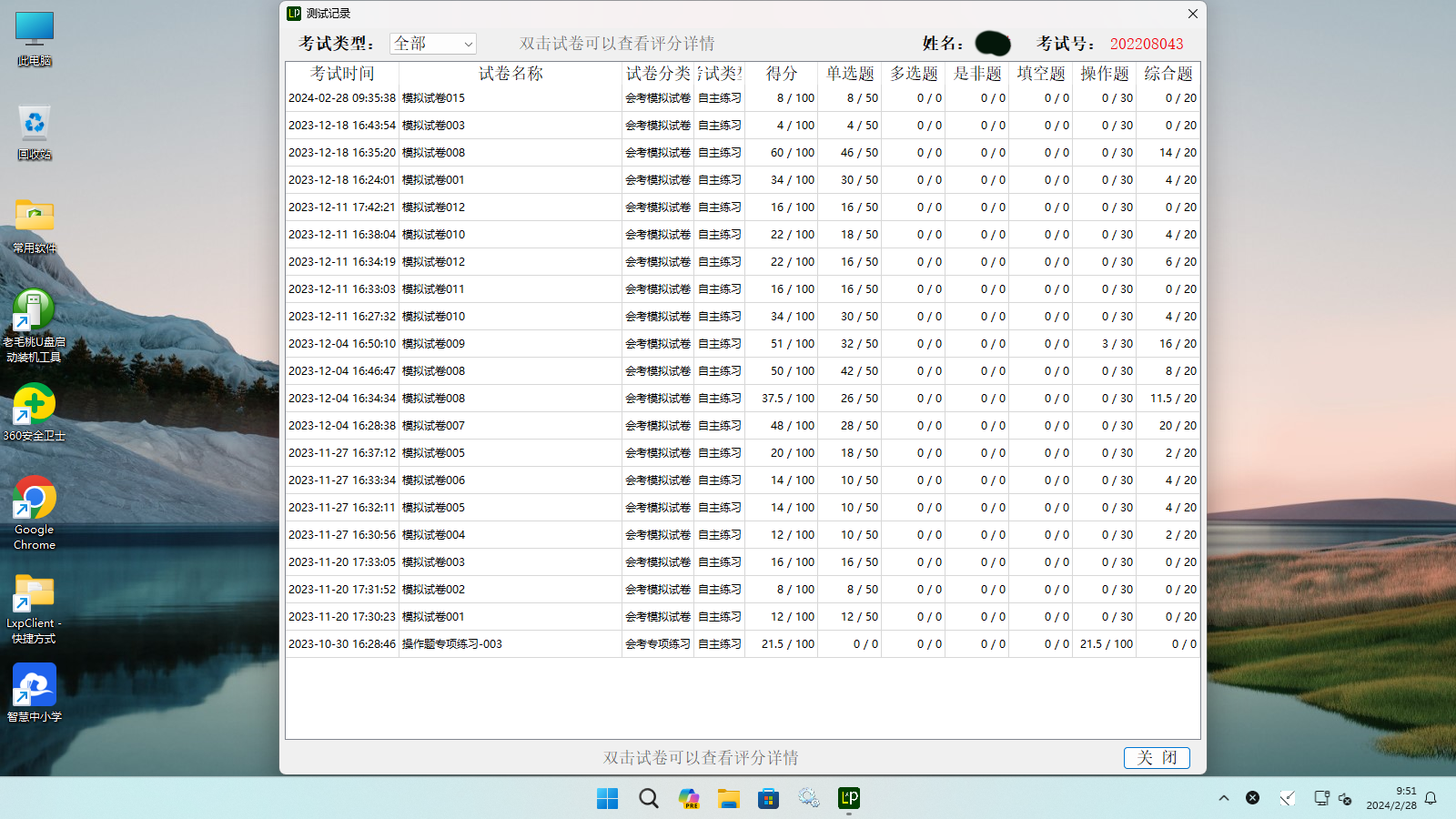The width and height of the screenshot is (1456, 819).
Task: Open the notification bell in taskbar
Action: 1431,798
